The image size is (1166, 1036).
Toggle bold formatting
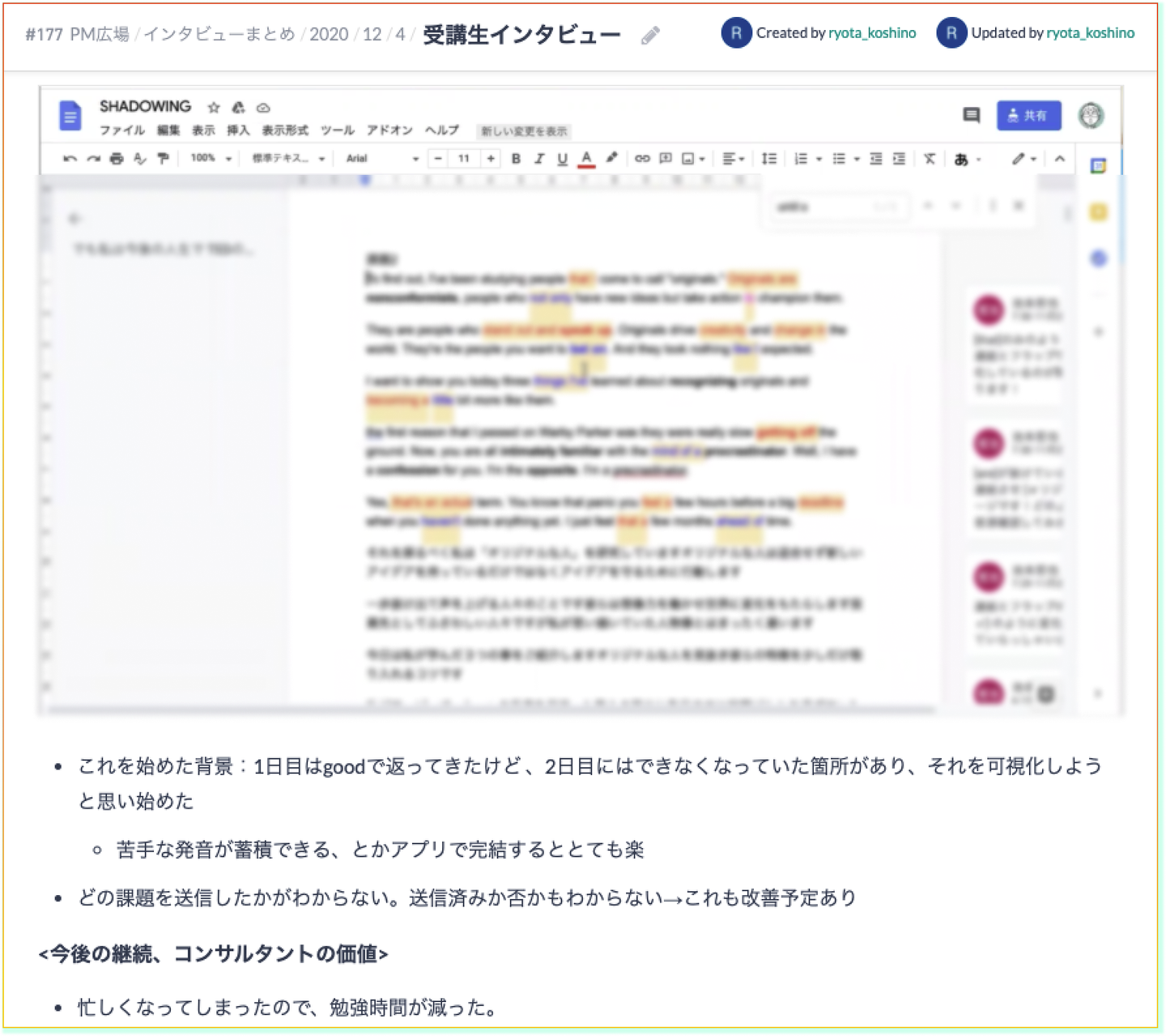point(516,159)
